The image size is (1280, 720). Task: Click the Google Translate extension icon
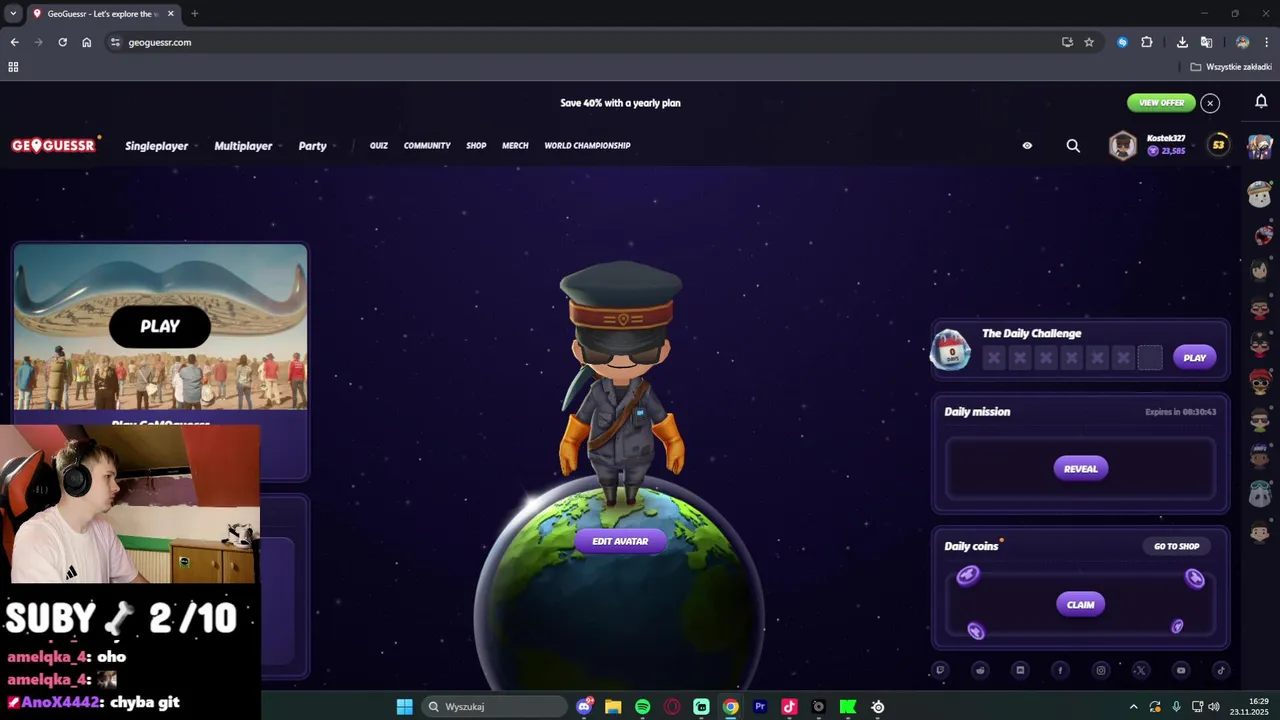point(1206,42)
